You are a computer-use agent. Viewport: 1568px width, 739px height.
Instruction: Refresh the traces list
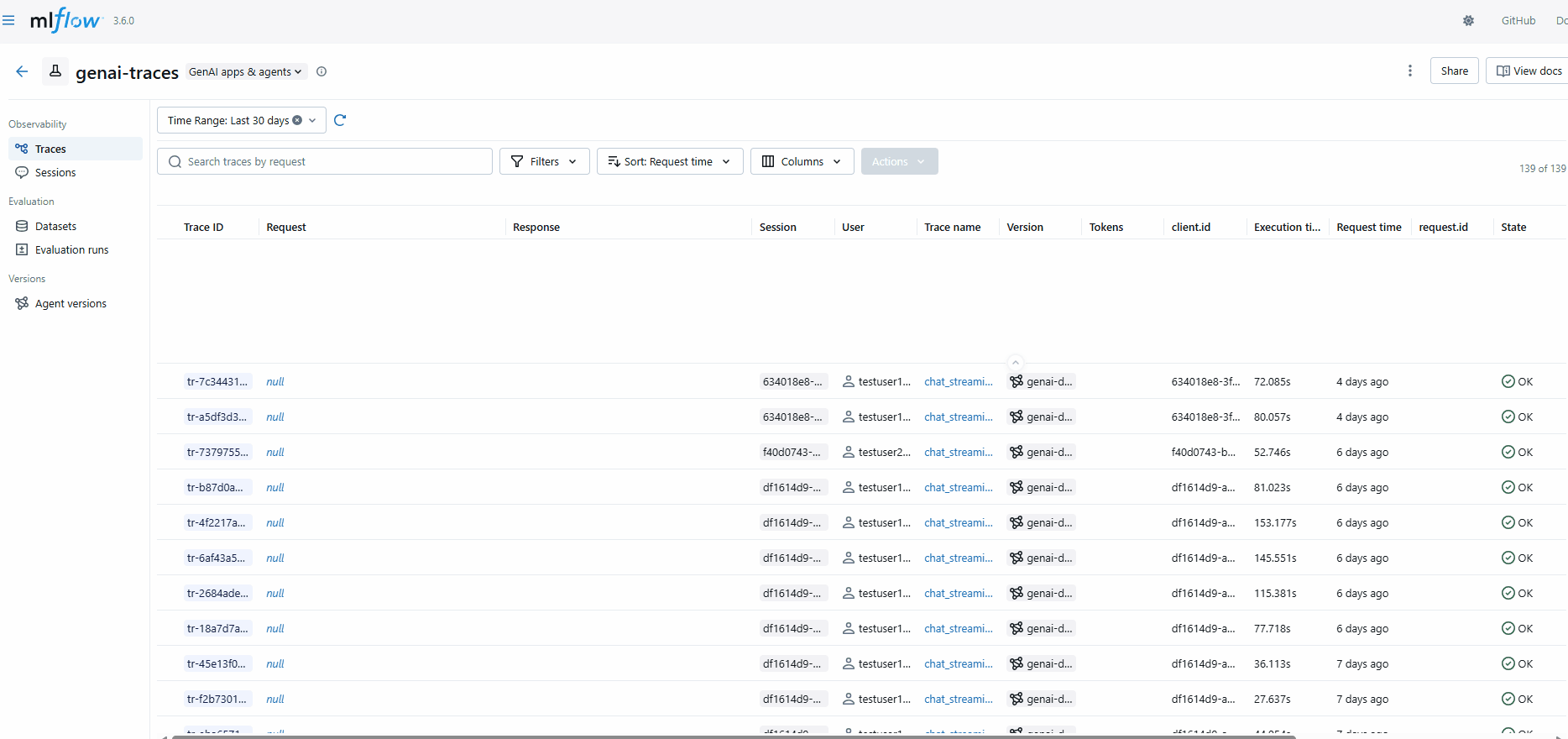click(x=340, y=120)
